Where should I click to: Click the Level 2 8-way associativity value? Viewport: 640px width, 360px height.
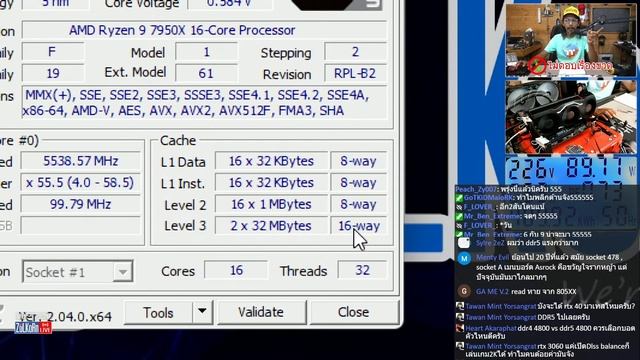tap(358, 204)
